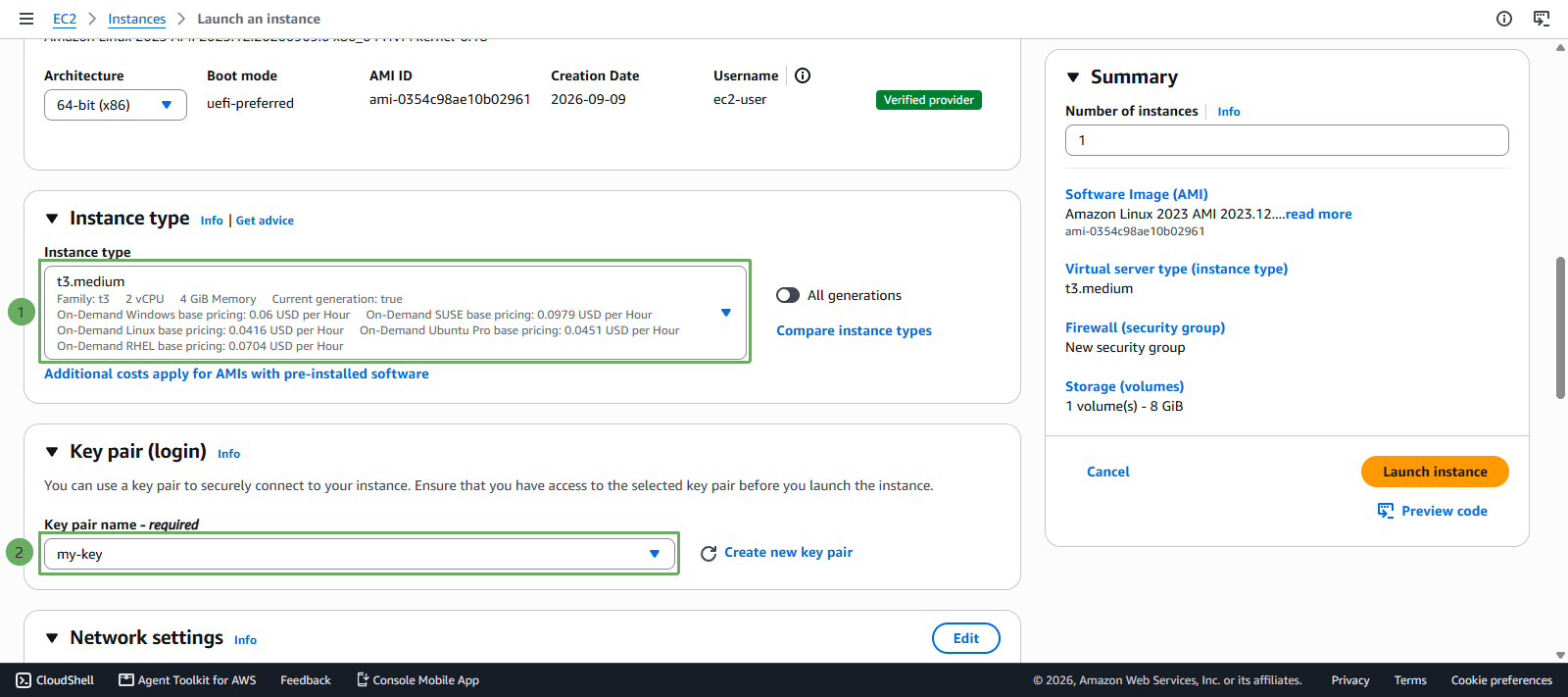Click the Verified provider badge
This screenshot has height=697, width=1568.
[928, 100]
